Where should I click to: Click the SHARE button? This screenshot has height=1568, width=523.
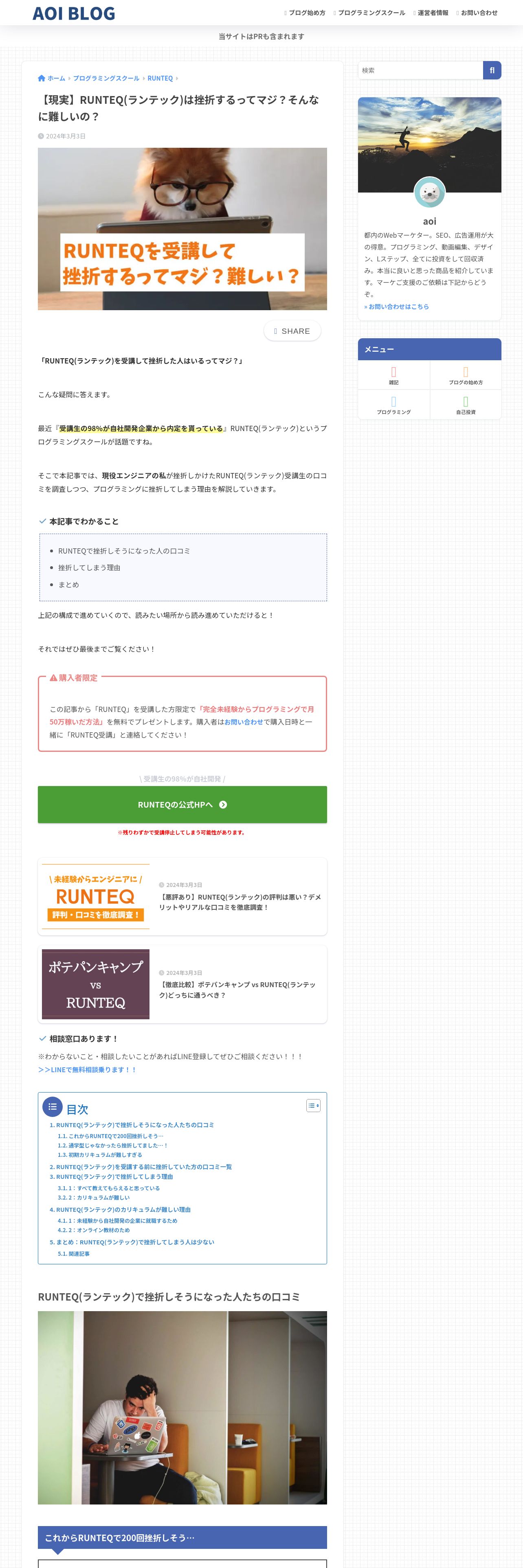(292, 331)
